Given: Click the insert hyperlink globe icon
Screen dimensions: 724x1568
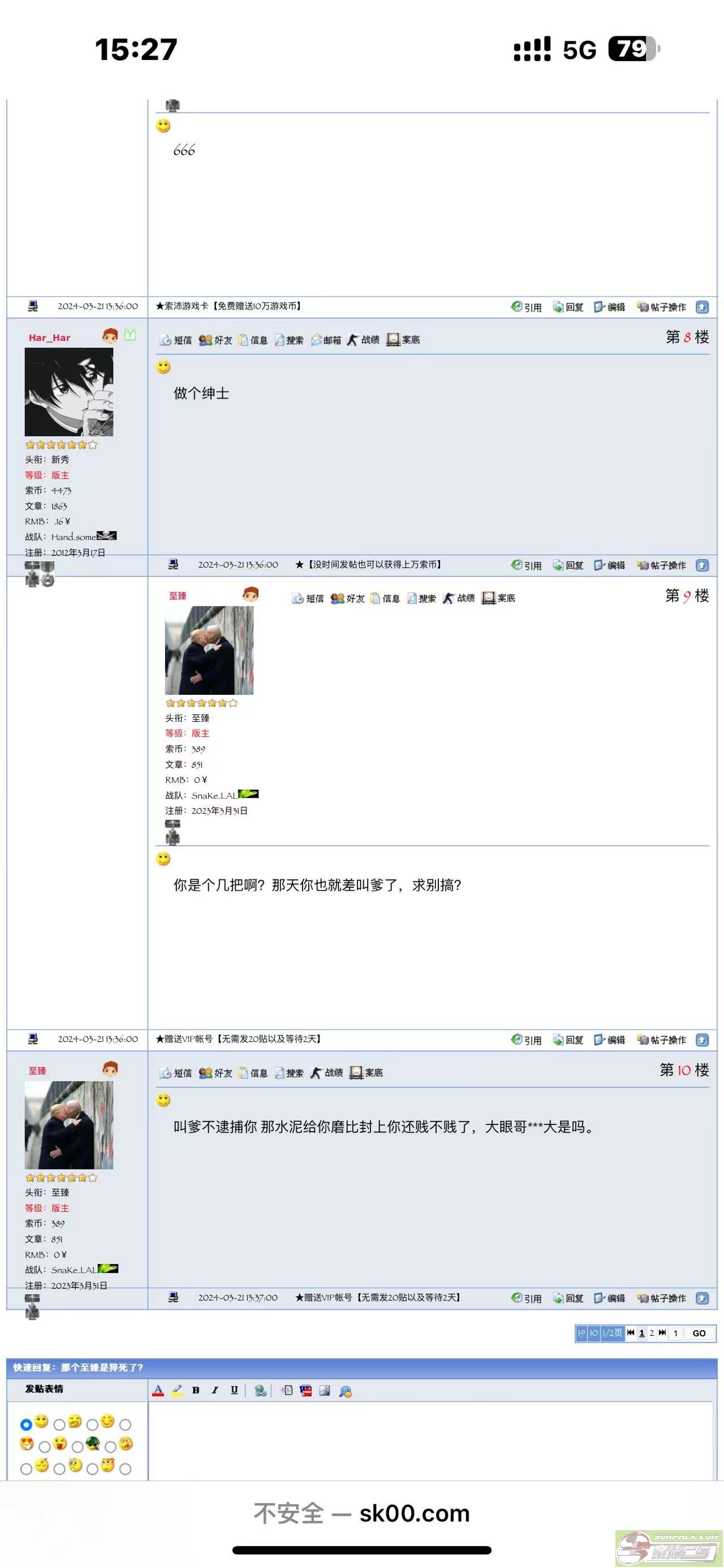Looking at the screenshot, I should coord(261,1391).
